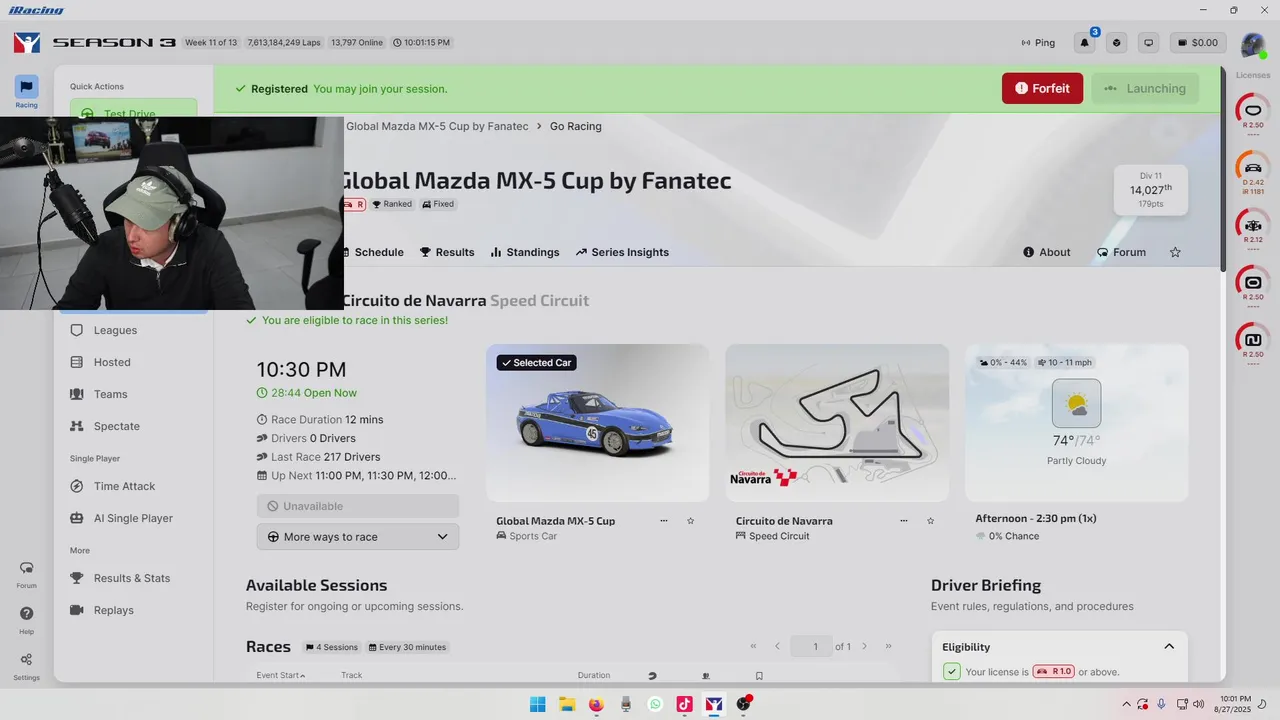The height and width of the screenshot is (720, 1280).
Task: Open Hosted in the sidebar
Action: tap(112, 362)
